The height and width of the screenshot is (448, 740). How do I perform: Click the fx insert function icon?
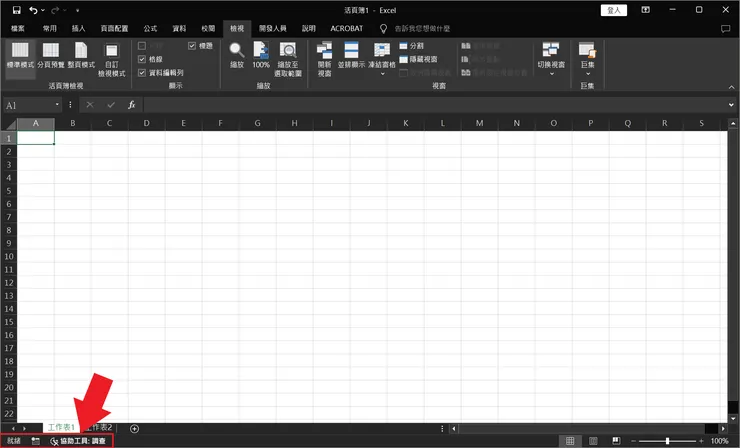[132, 105]
